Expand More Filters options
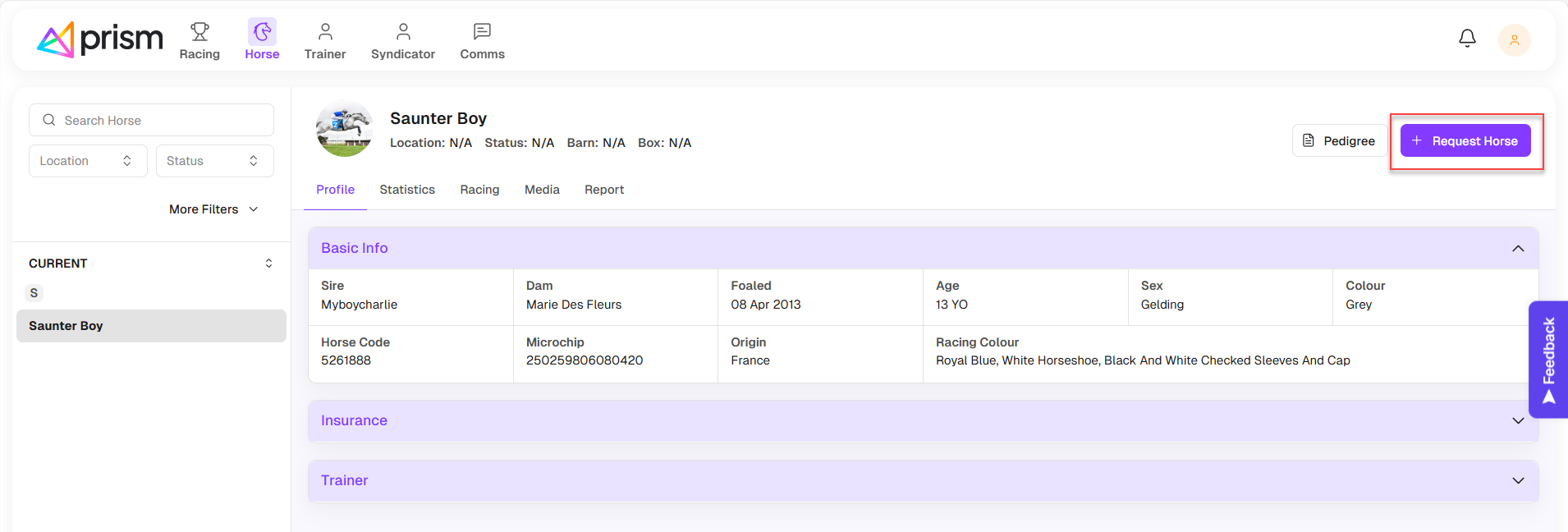Screen dimensions: 1568x532 (x=213, y=209)
